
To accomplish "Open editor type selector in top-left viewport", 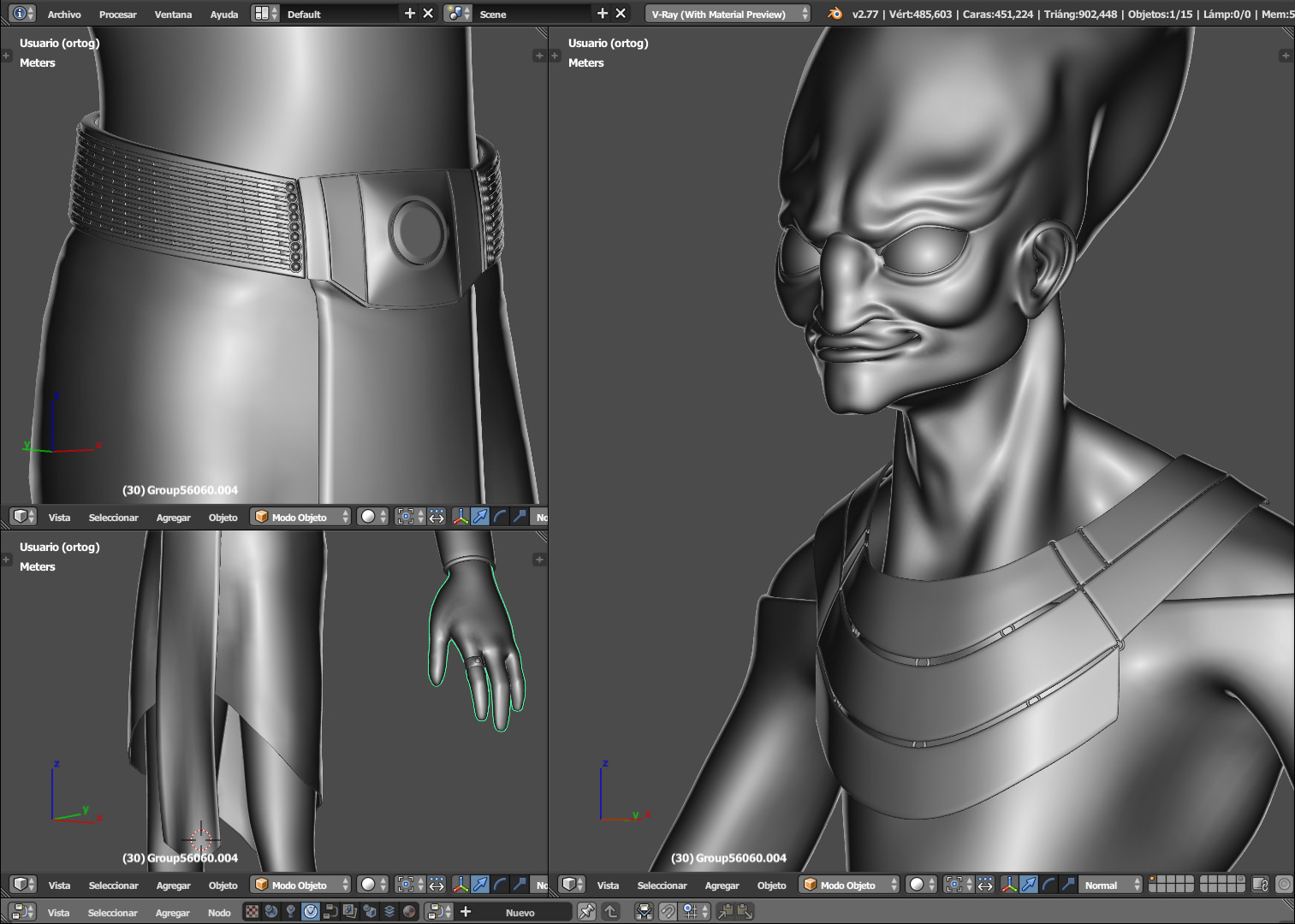I will tap(23, 517).
